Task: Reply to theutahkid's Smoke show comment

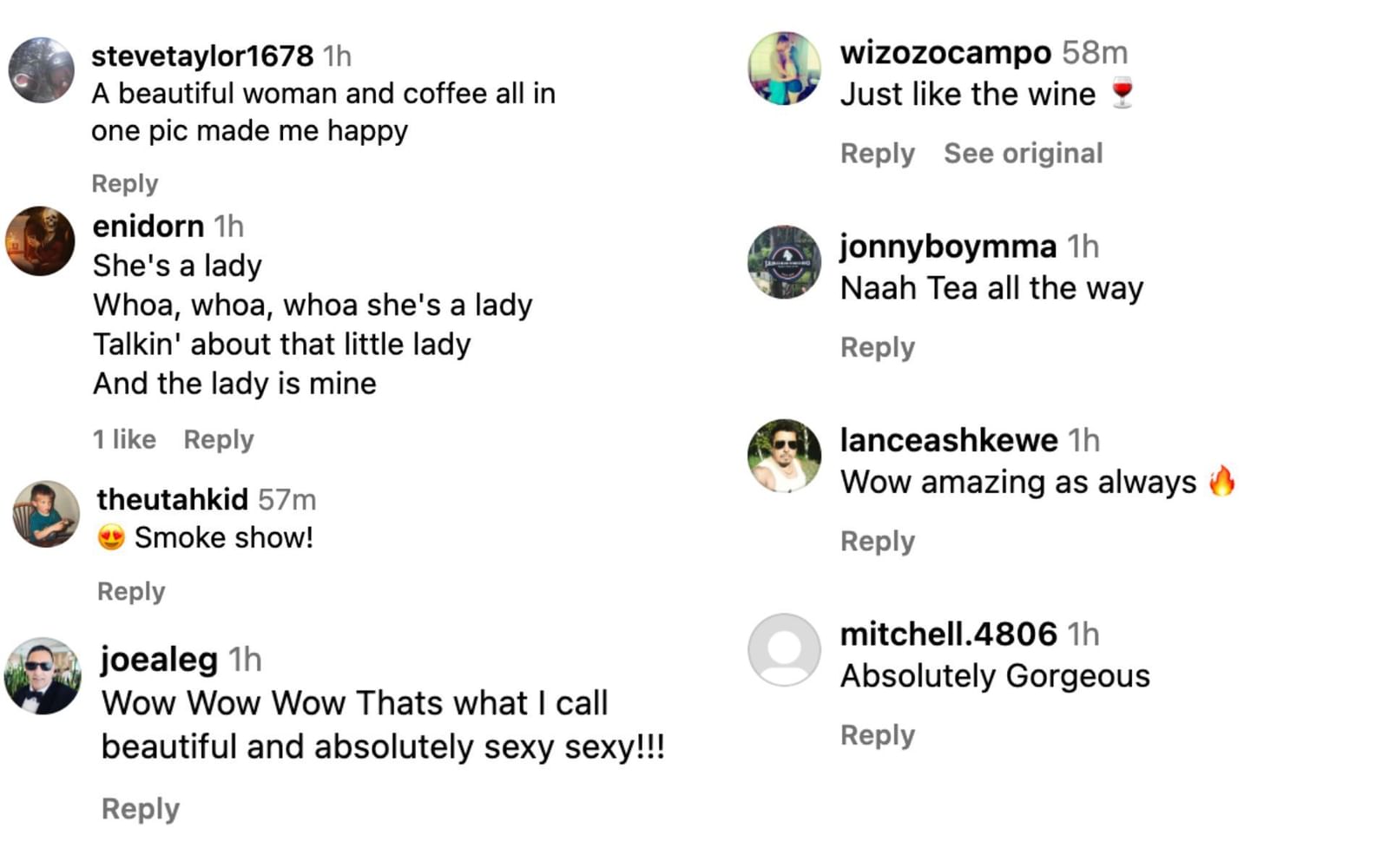Action: tap(131, 592)
